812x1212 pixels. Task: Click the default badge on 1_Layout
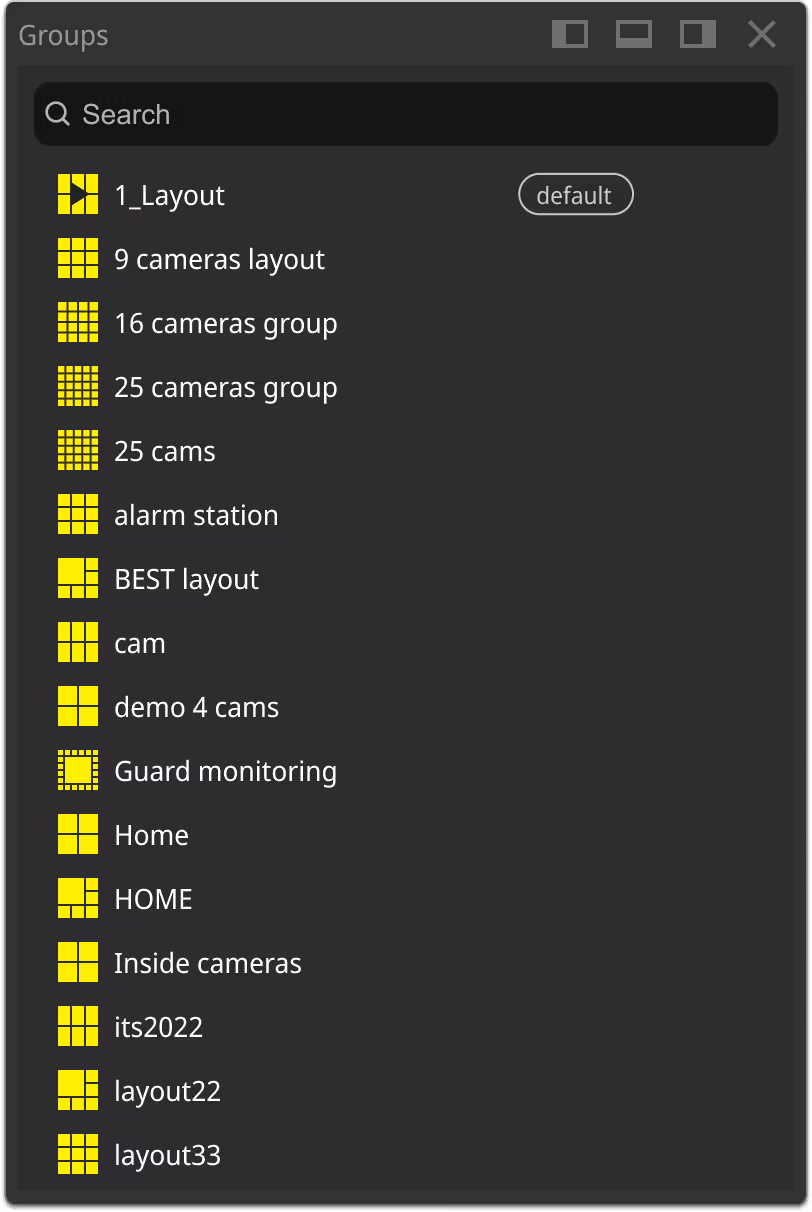click(575, 194)
